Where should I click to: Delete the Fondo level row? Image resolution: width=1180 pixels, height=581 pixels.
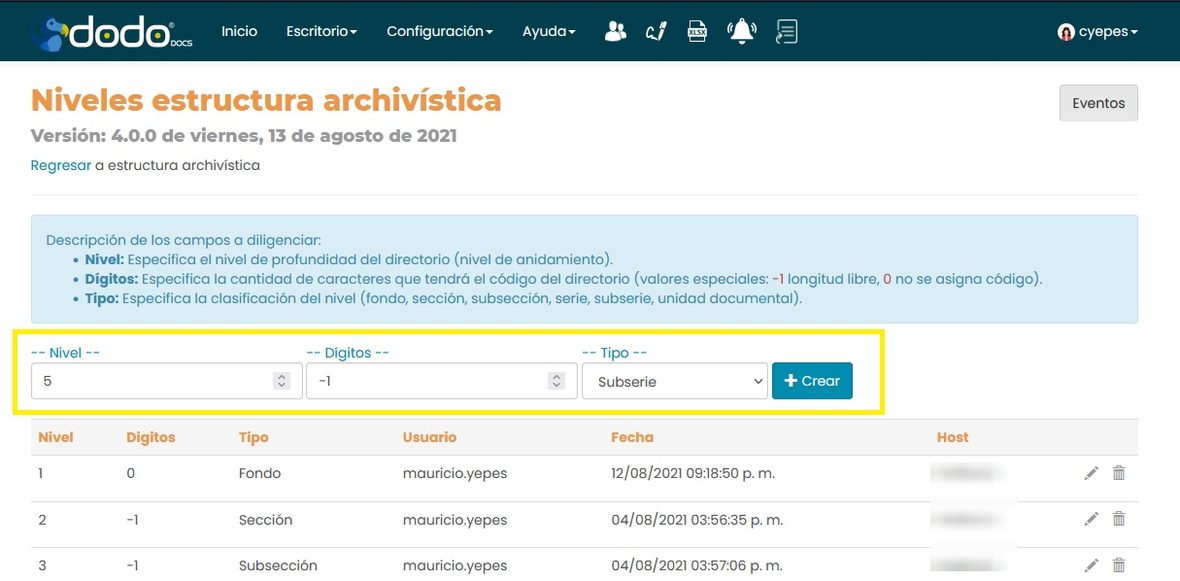pos(1119,473)
